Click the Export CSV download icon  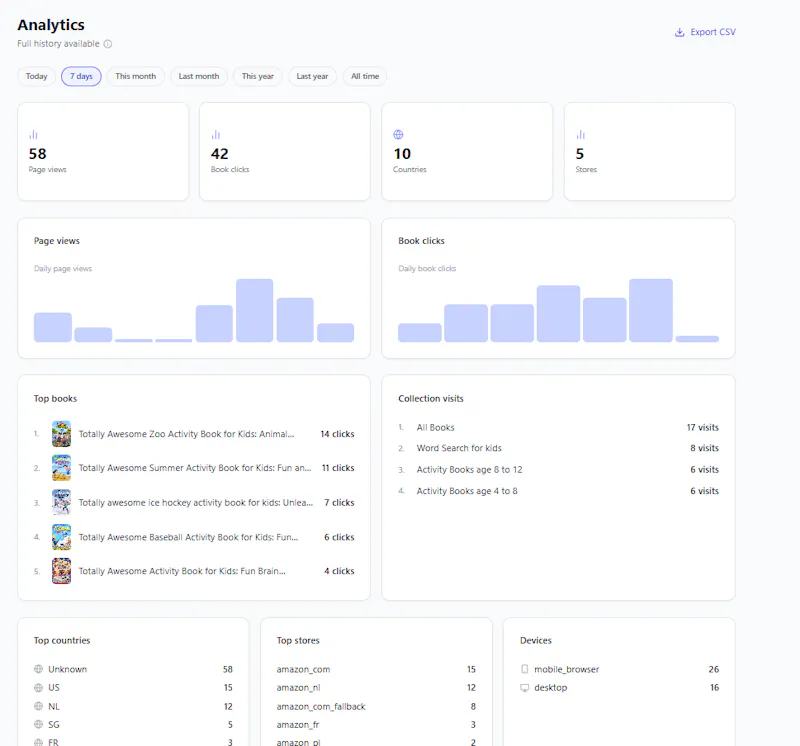(679, 32)
